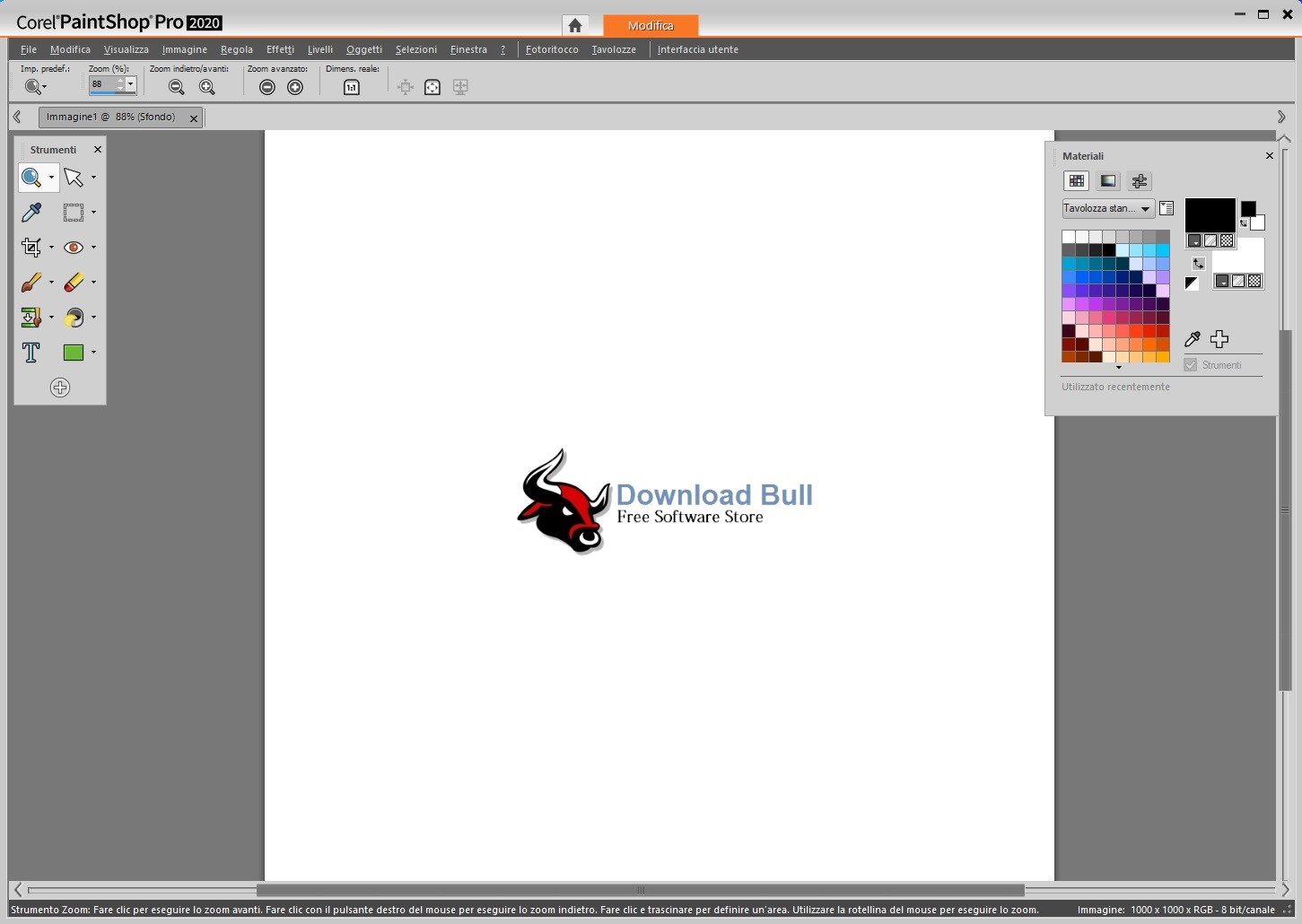This screenshot has width=1302, height=924.
Task: Select the red-eye removal tool
Action: (74, 248)
